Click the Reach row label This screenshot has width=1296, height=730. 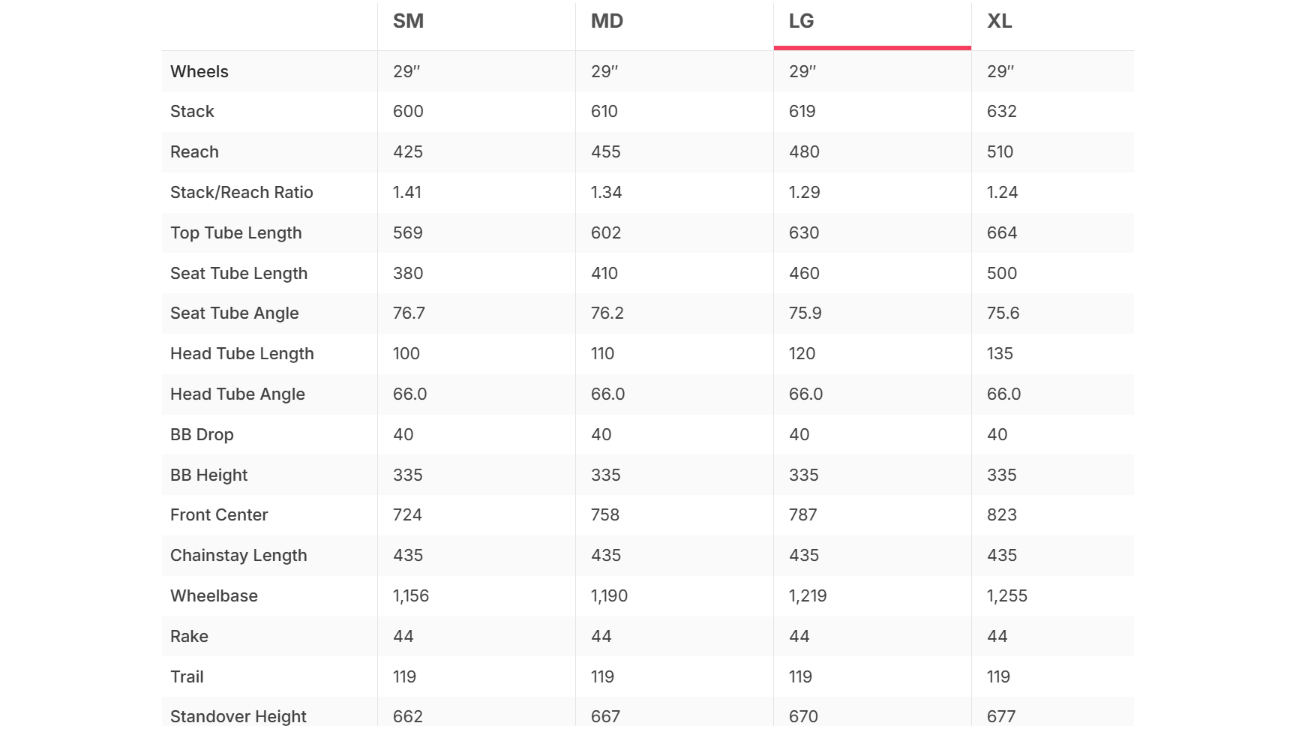(194, 152)
